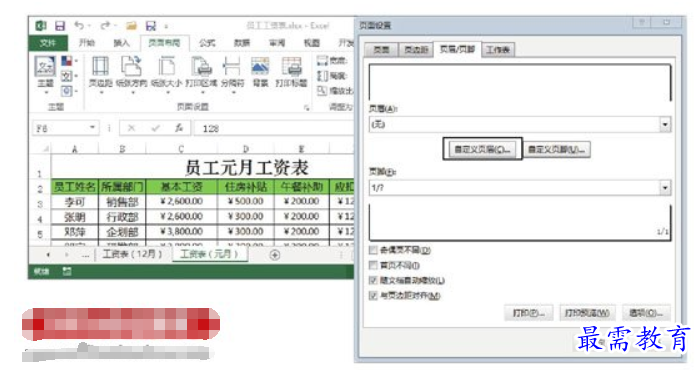Screen dimensions: 699x370
Task: Click the Redo arrow icon
Action: click(x=105, y=26)
